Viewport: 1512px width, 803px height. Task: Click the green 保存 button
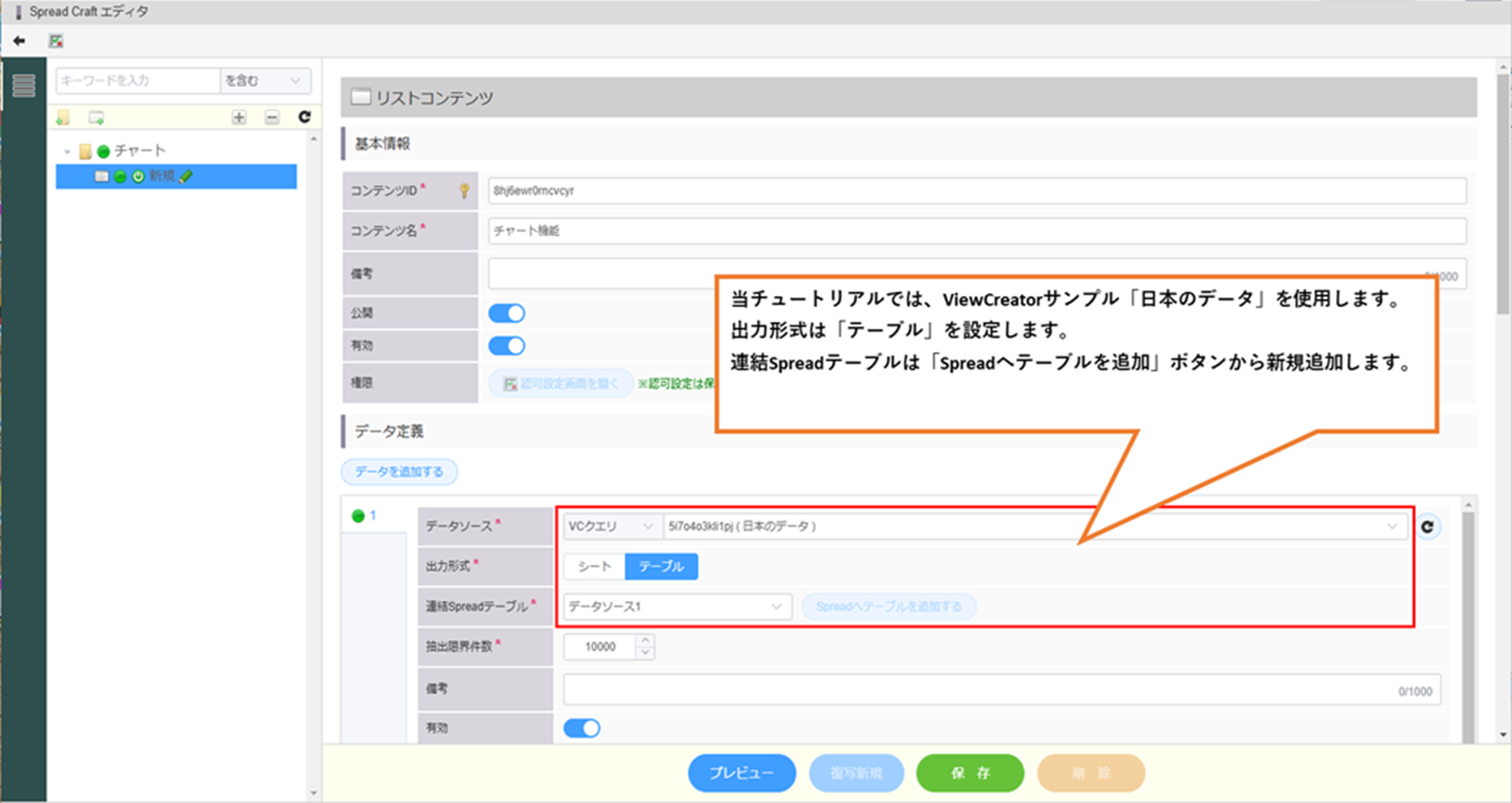tap(970, 773)
